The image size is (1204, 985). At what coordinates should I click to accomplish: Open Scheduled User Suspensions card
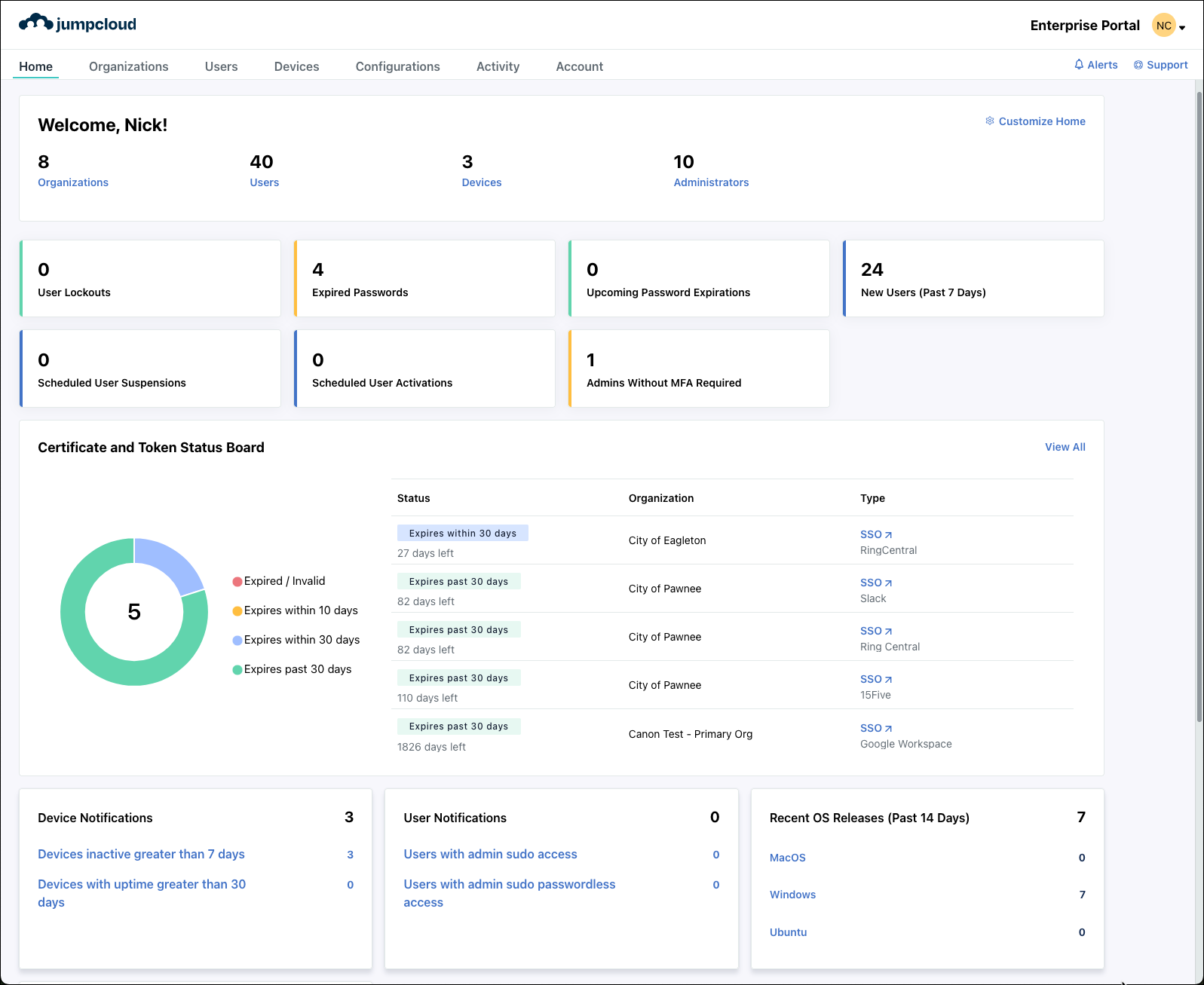[x=150, y=369]
